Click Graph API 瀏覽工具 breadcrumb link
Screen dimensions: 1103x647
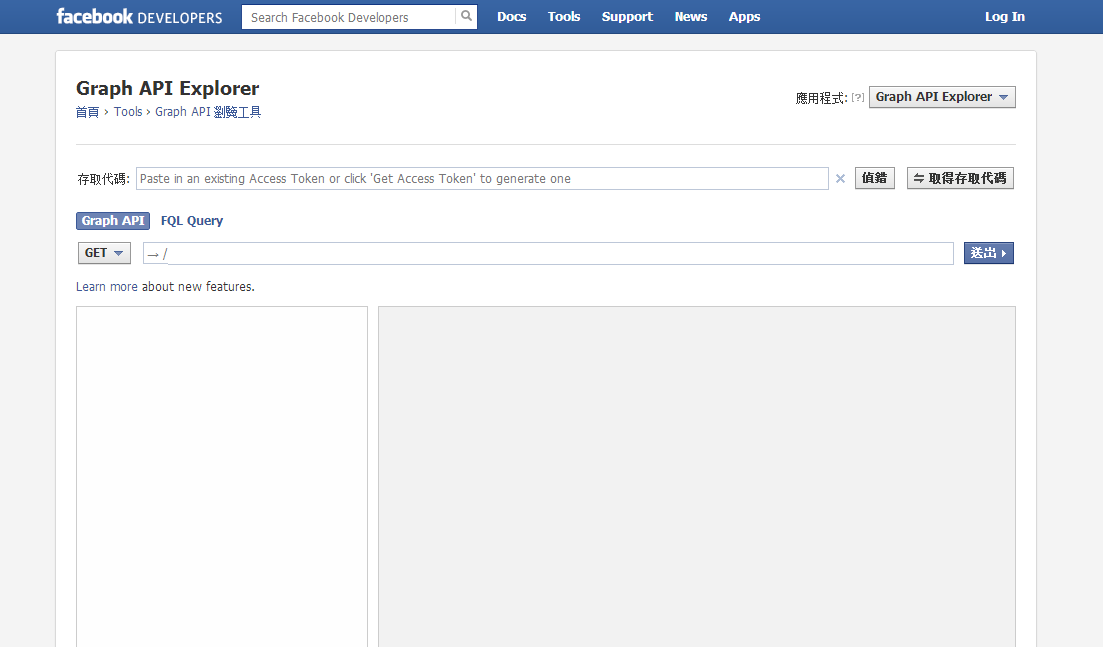(x=208, y=112)
